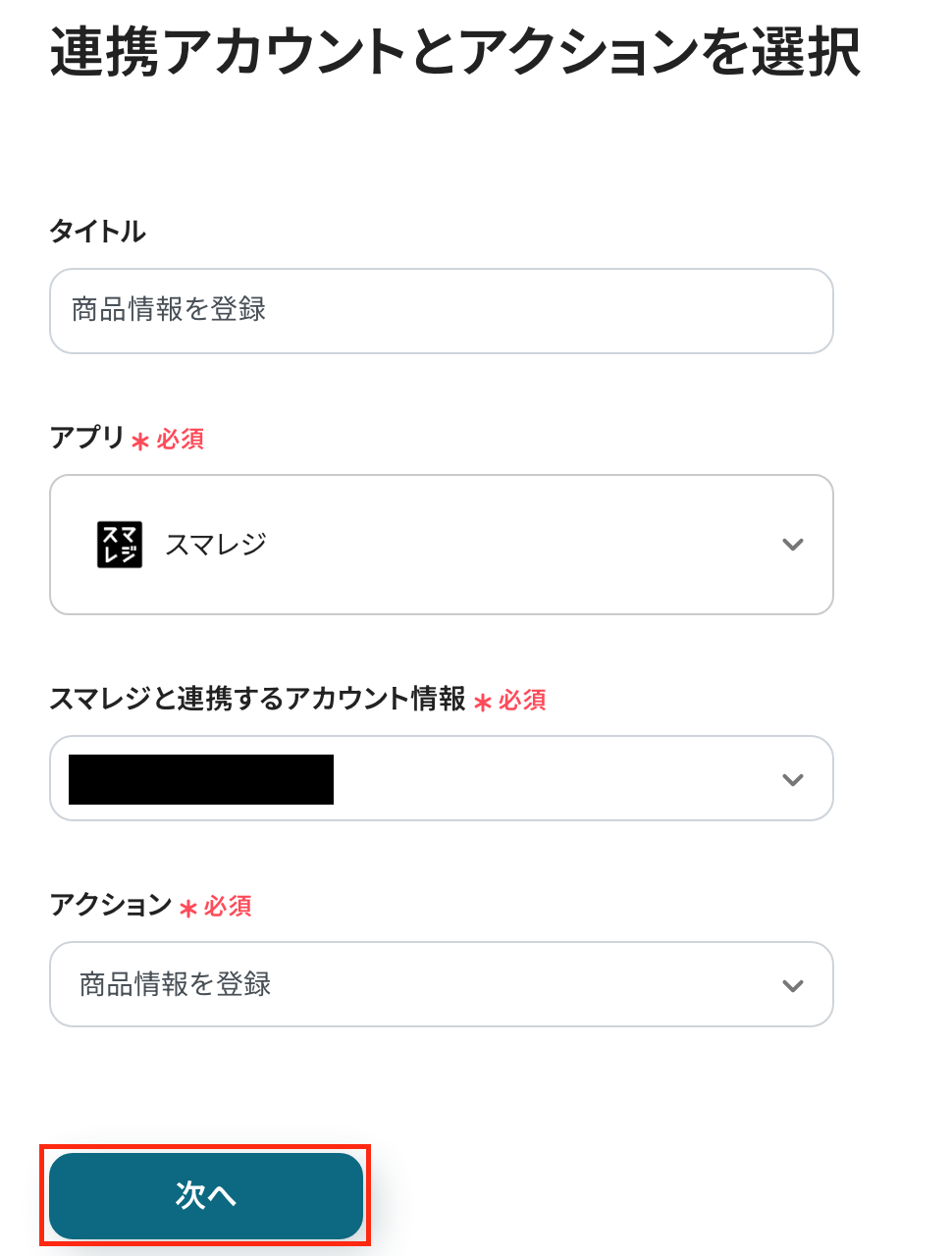Click the スマレジ app logo icon

(x=120, y=545)
